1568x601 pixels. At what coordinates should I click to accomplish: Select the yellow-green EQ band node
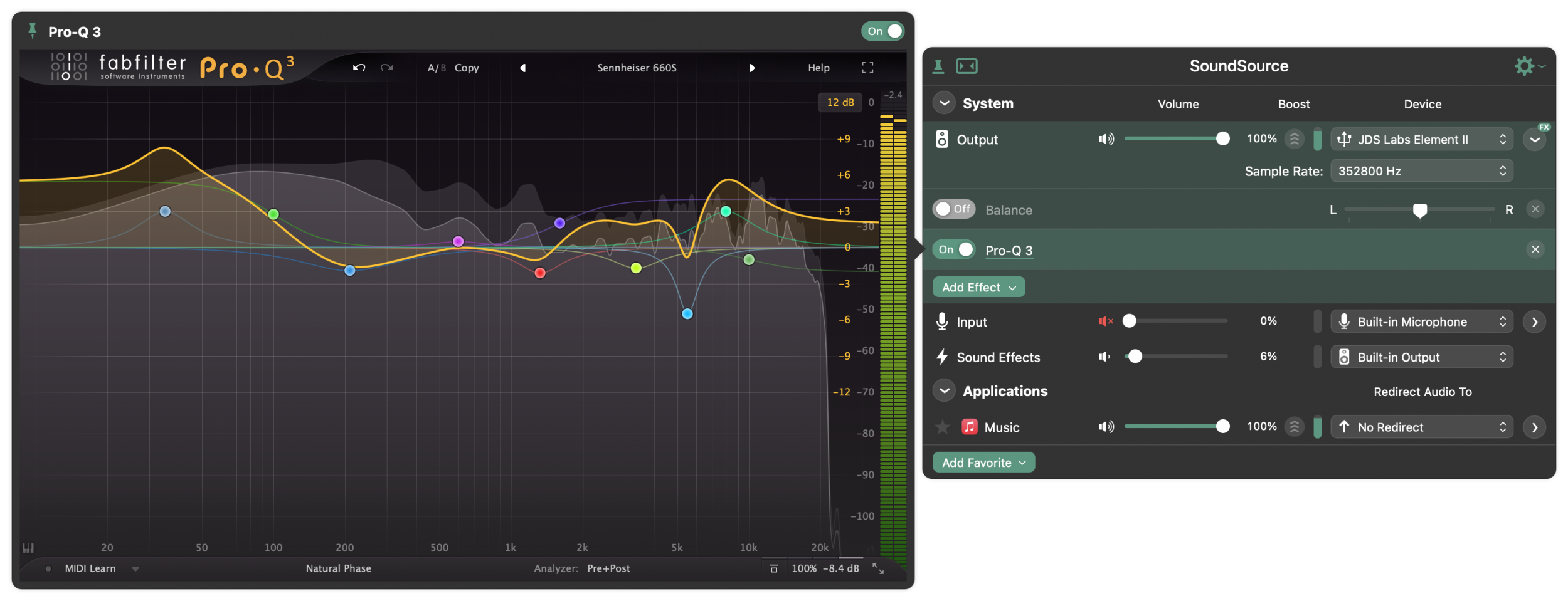[636, 268]
